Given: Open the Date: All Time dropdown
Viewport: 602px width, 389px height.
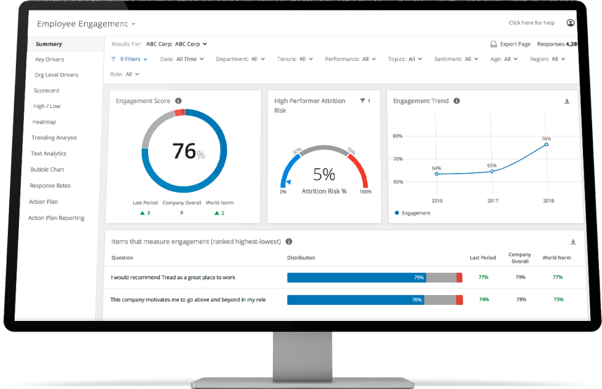Looking at the screenshot, I should [182, 59].
